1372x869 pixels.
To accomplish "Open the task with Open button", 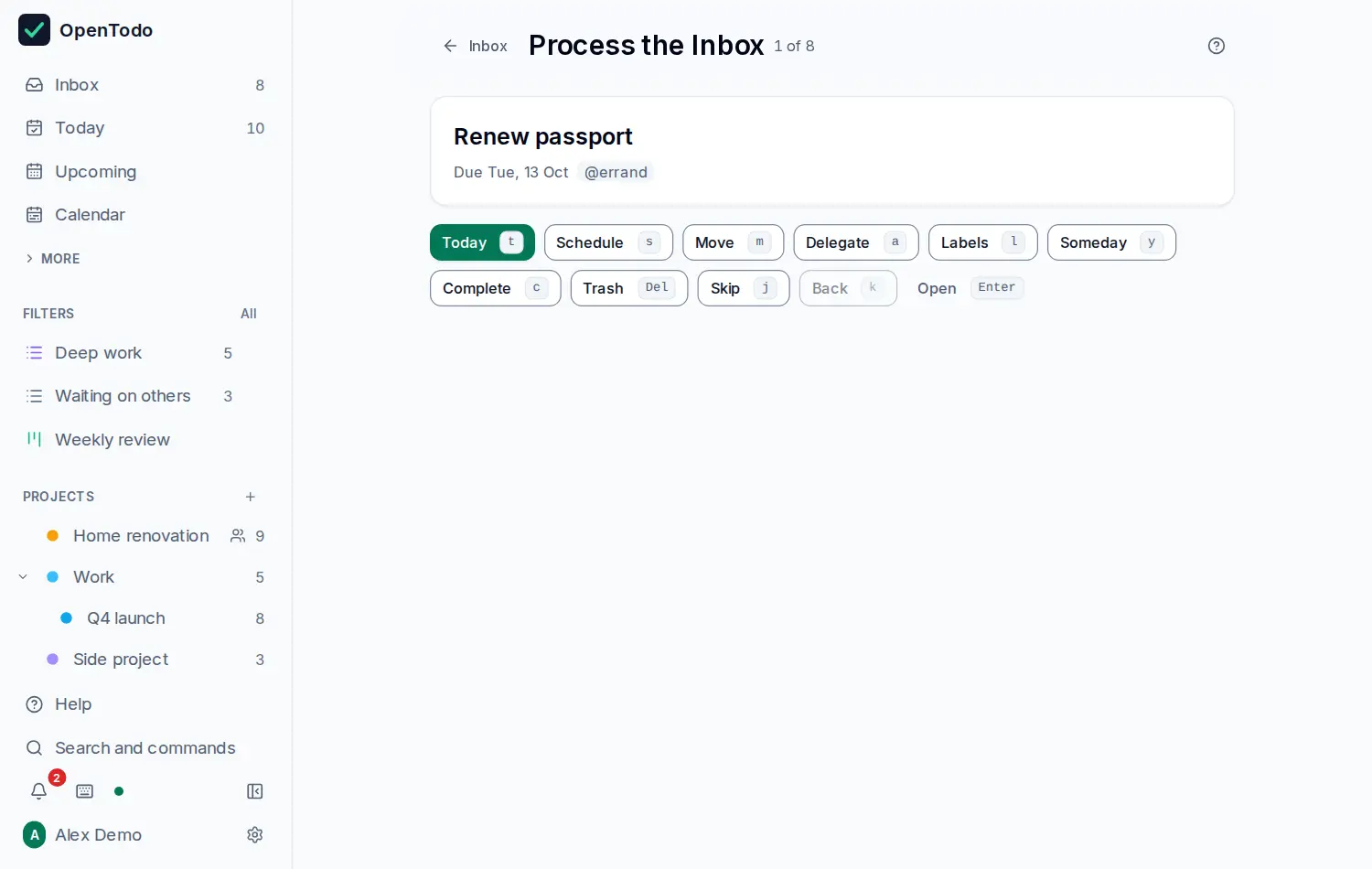I will pos(969,288).
